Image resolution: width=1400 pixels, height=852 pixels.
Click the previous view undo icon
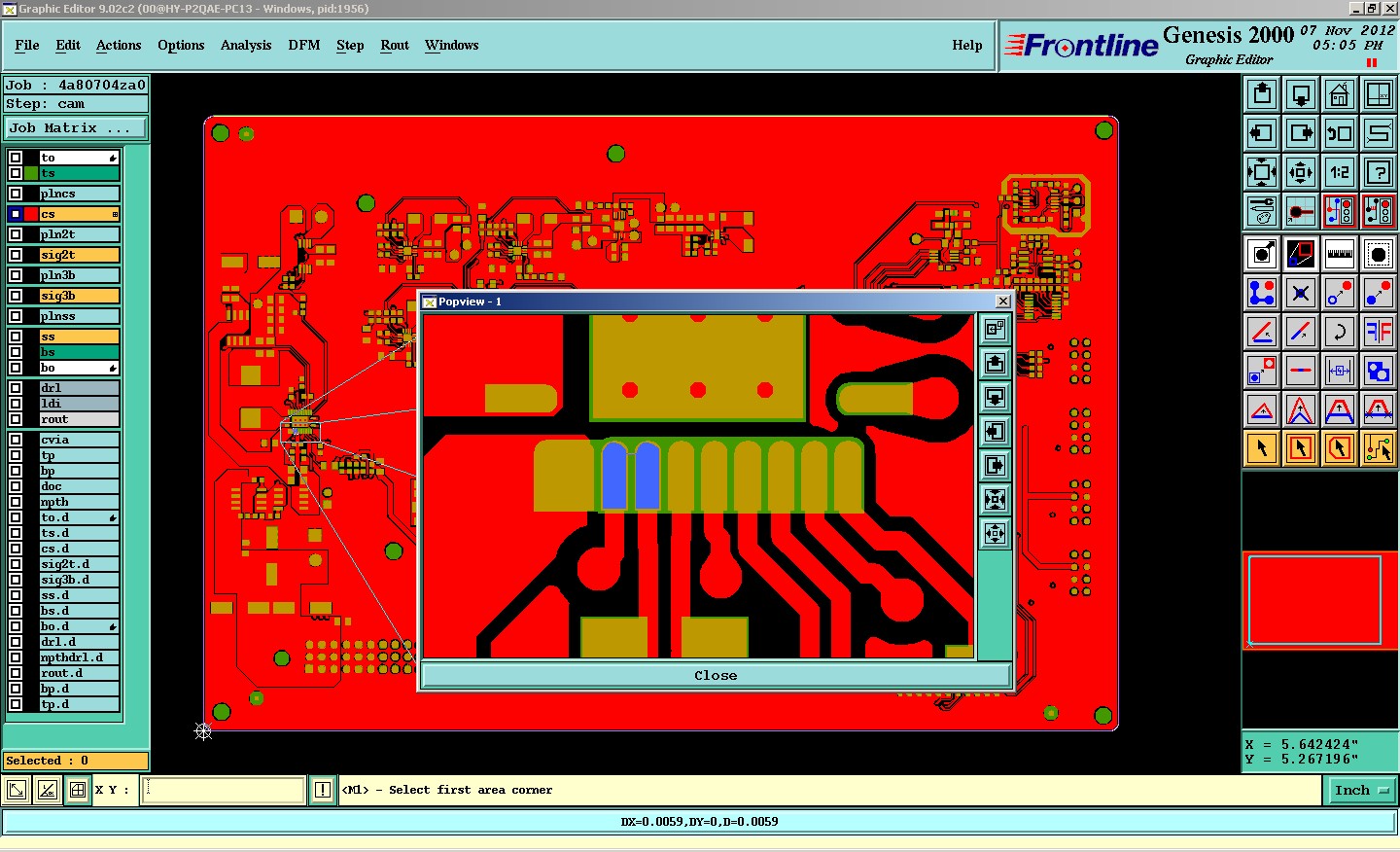[x=1340, y=133]
